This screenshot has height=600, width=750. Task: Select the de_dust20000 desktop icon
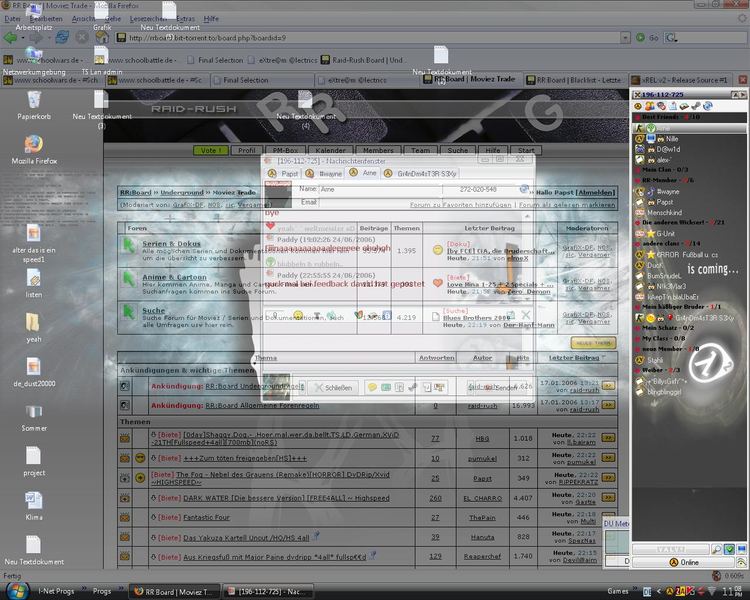(x=33, y=372)
